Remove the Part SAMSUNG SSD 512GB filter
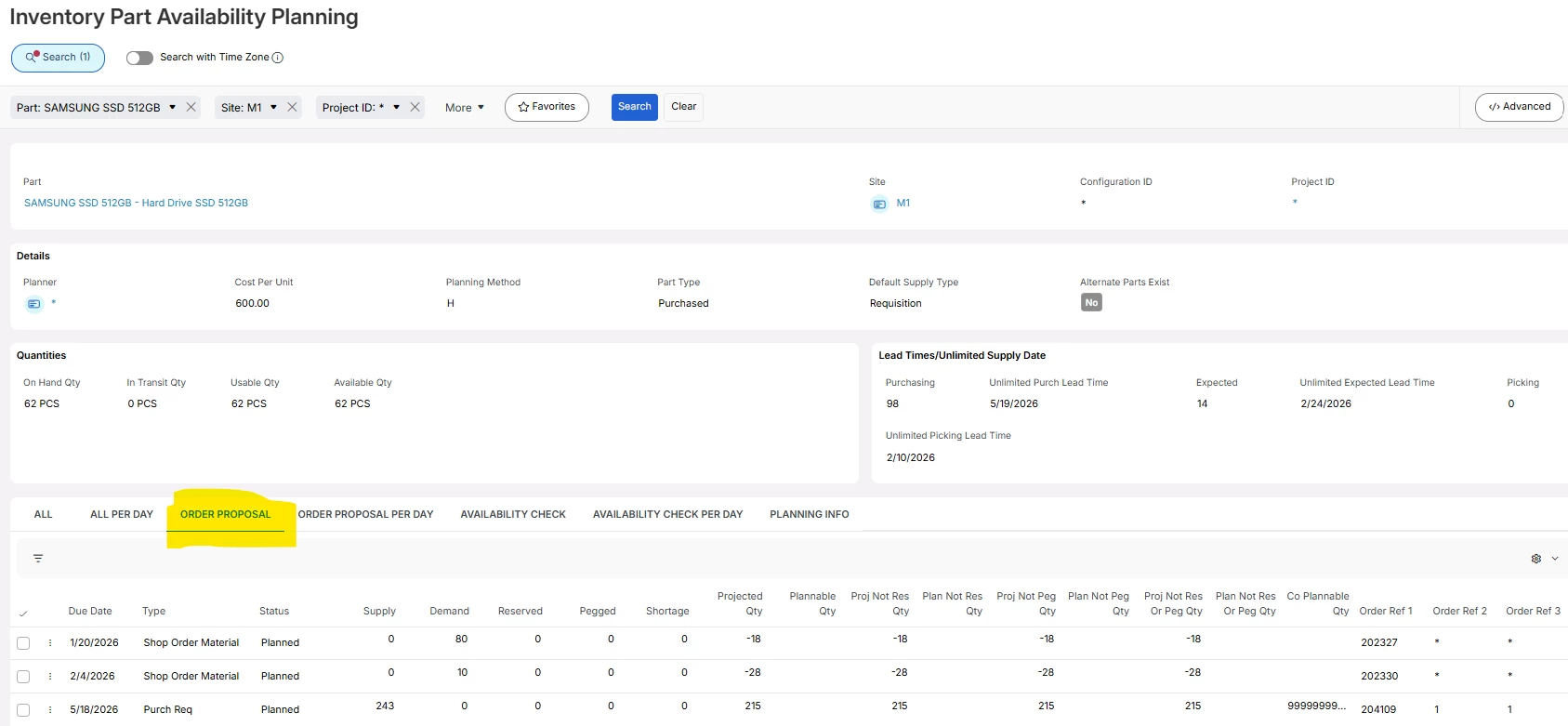The image size is (1568, 726). point(191,108)
